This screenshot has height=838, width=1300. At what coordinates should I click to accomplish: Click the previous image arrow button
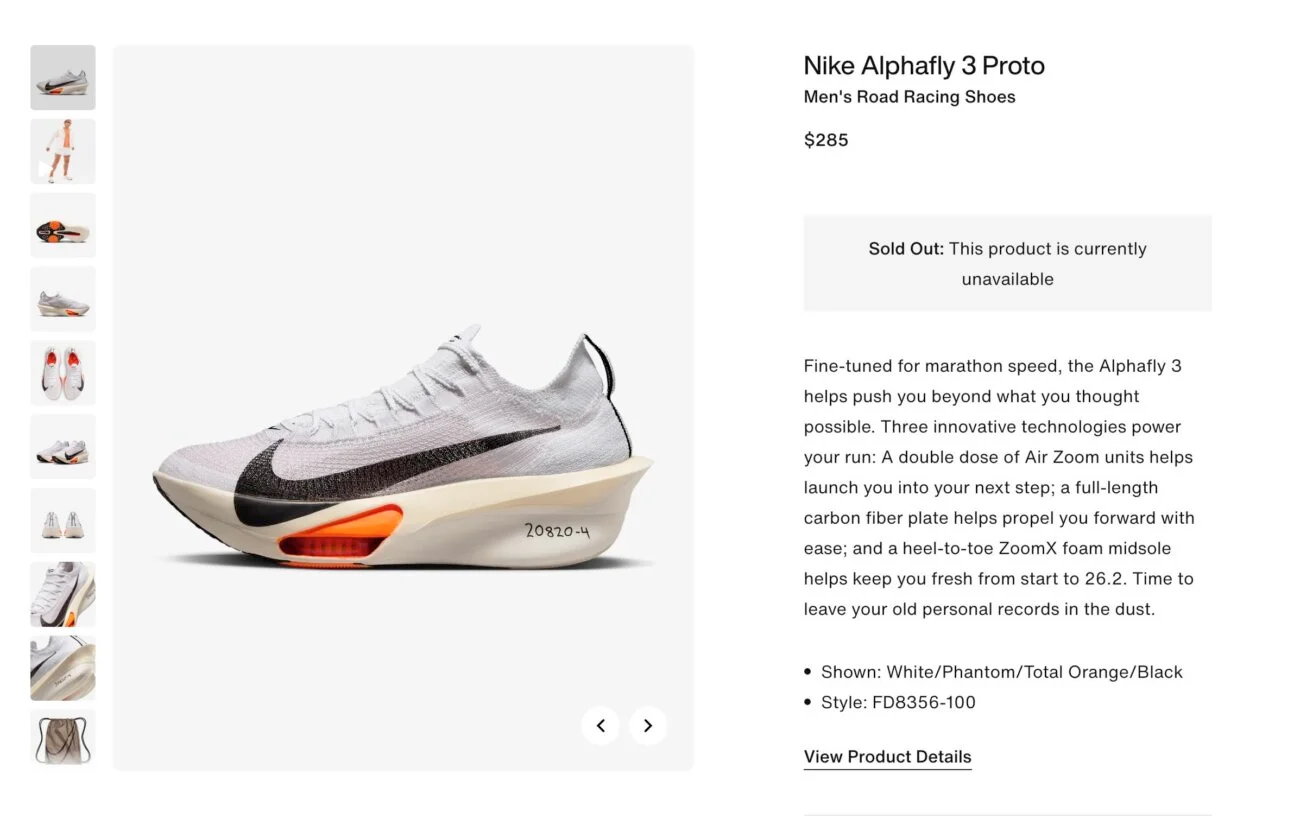tap(600, 726)
